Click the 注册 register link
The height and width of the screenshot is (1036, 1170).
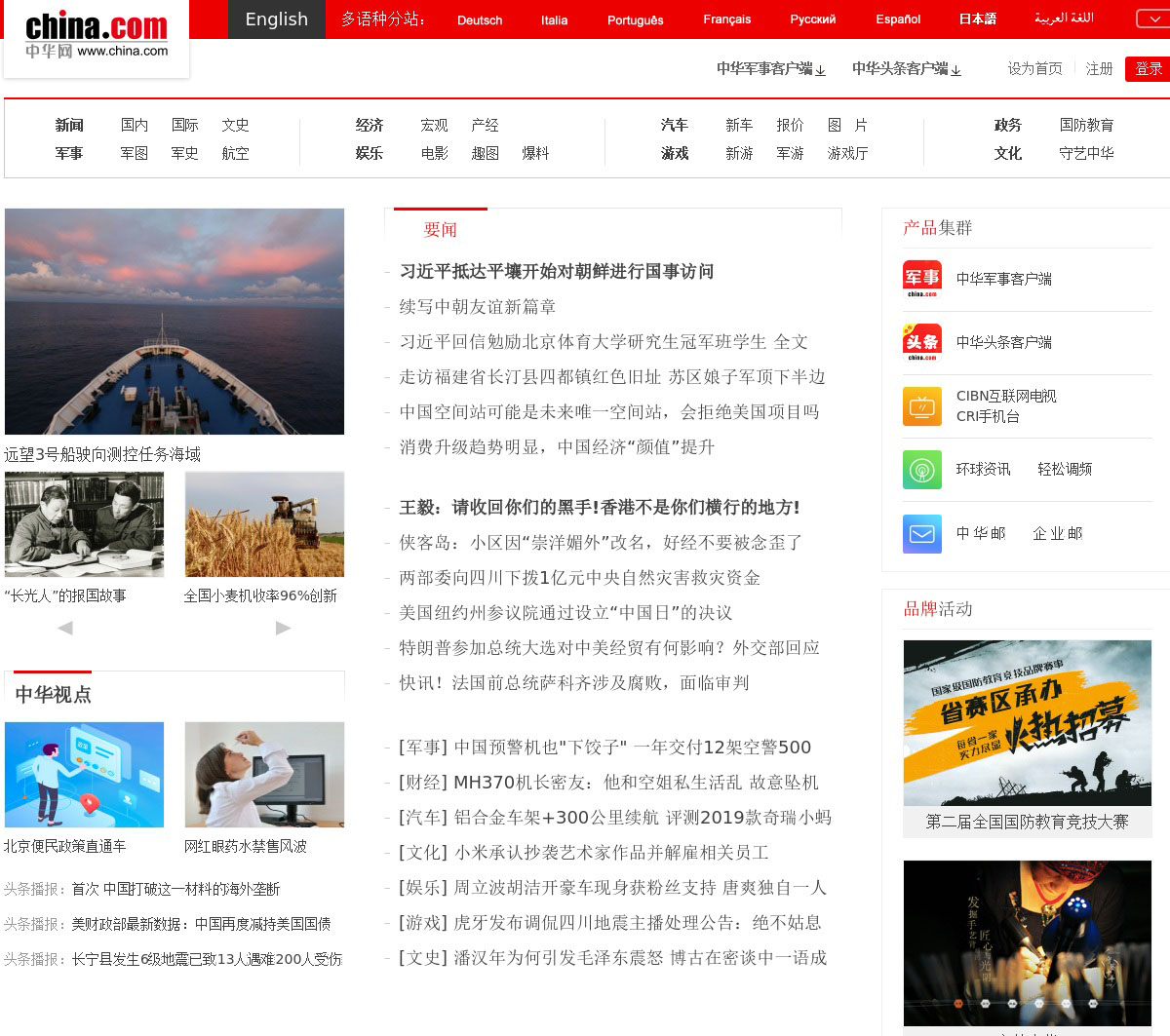click(1099, 69)
